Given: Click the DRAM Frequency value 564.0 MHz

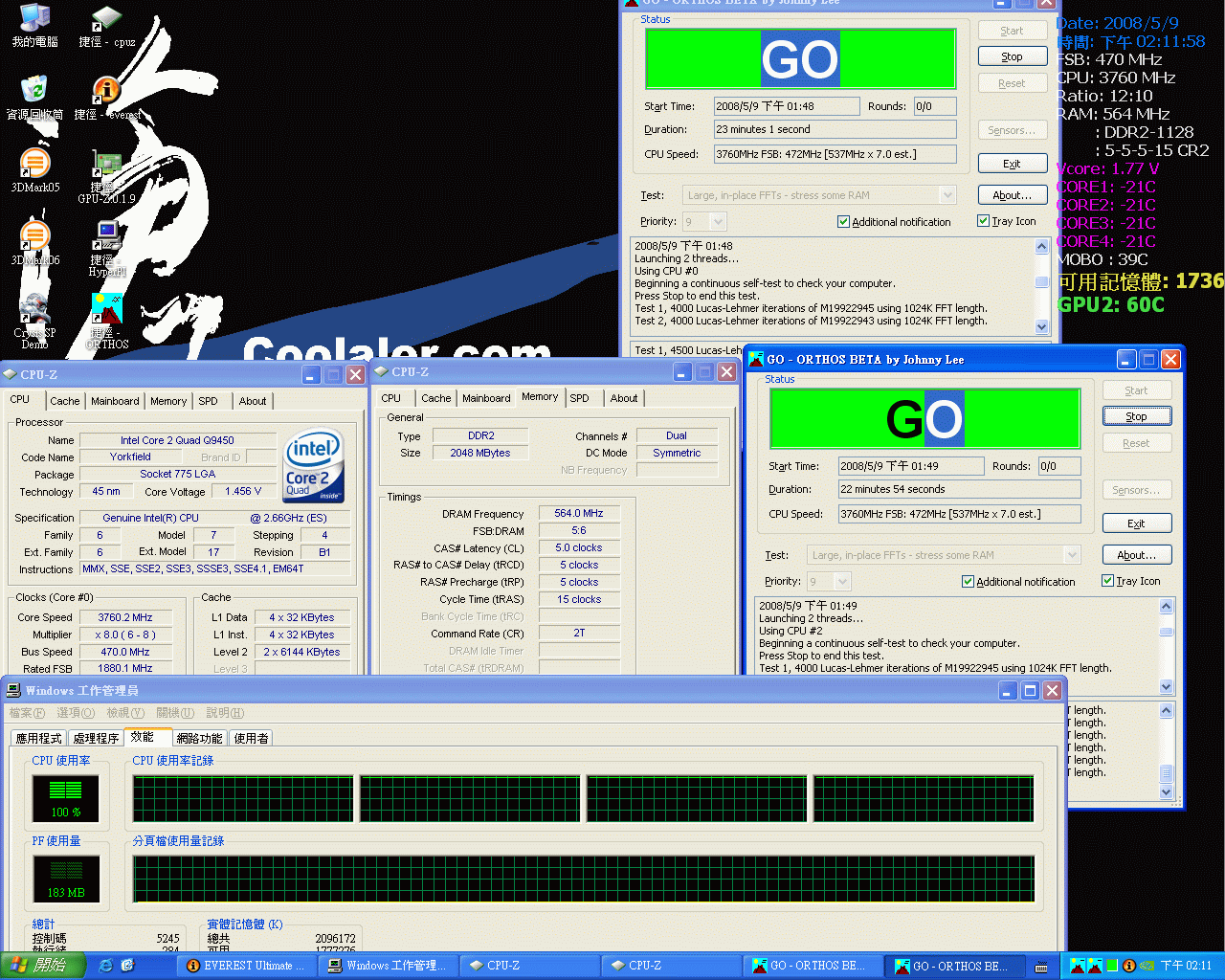Looking at the screenshot, I should tap(579, 514).
